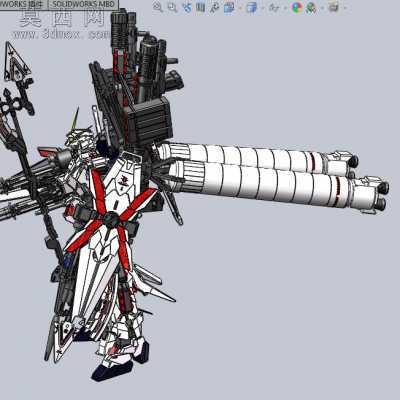Expand the View Settings dropdown arrow
The width and height of the screenshot is (400, 400).
[x=345, y=7]
